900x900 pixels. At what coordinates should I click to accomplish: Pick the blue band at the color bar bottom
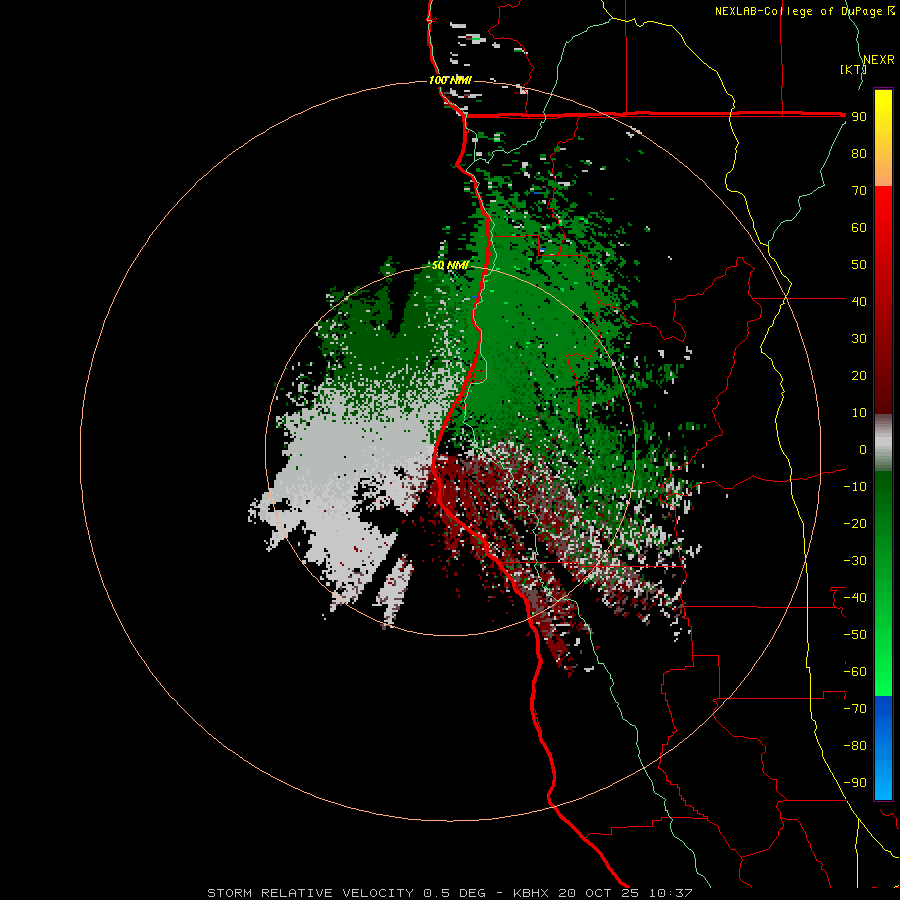click(x=883, y=748)
